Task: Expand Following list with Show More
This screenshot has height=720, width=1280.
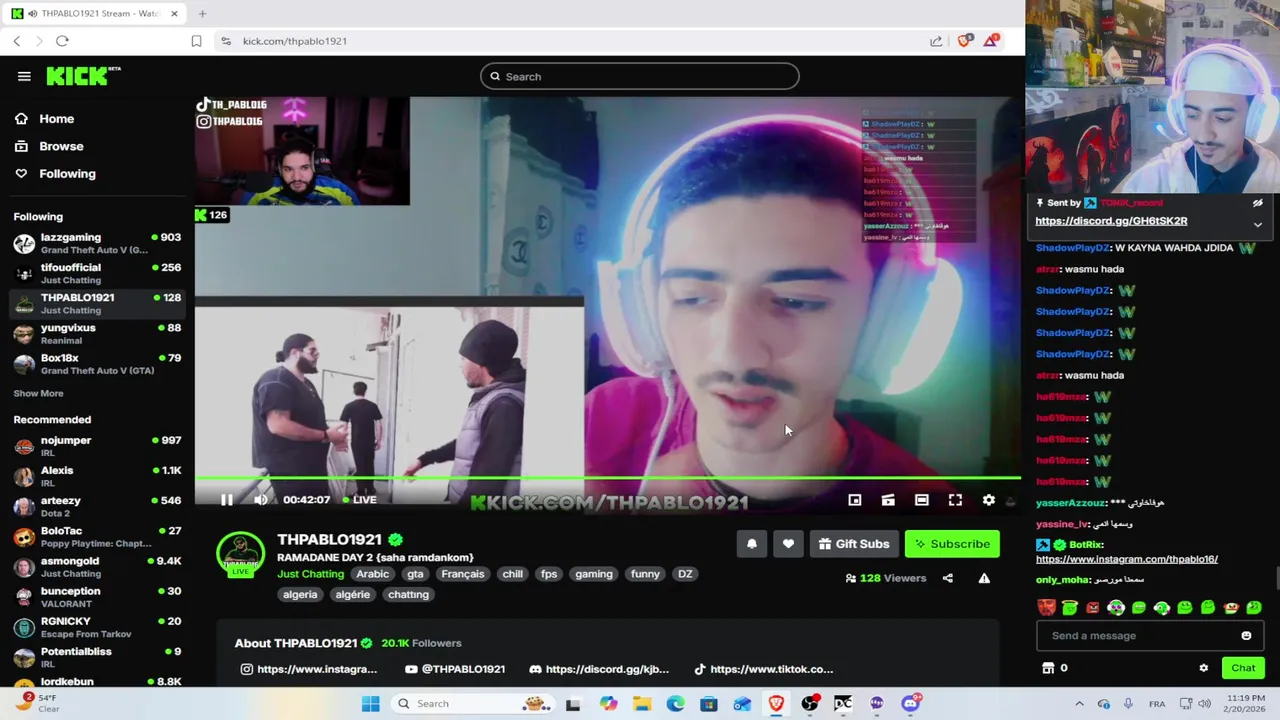Action: click(38, 393)
